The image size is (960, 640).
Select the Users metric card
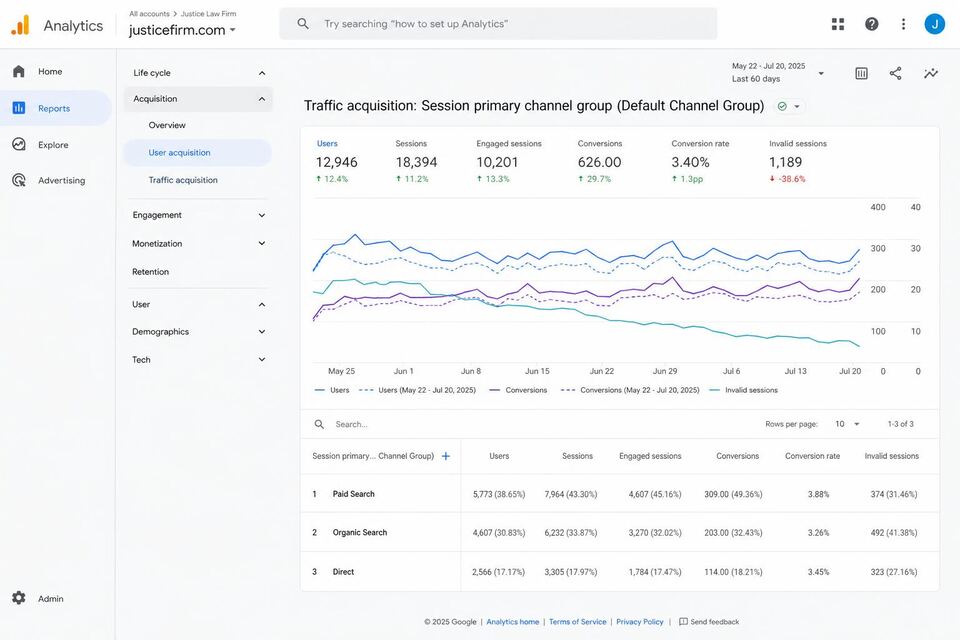337,161
